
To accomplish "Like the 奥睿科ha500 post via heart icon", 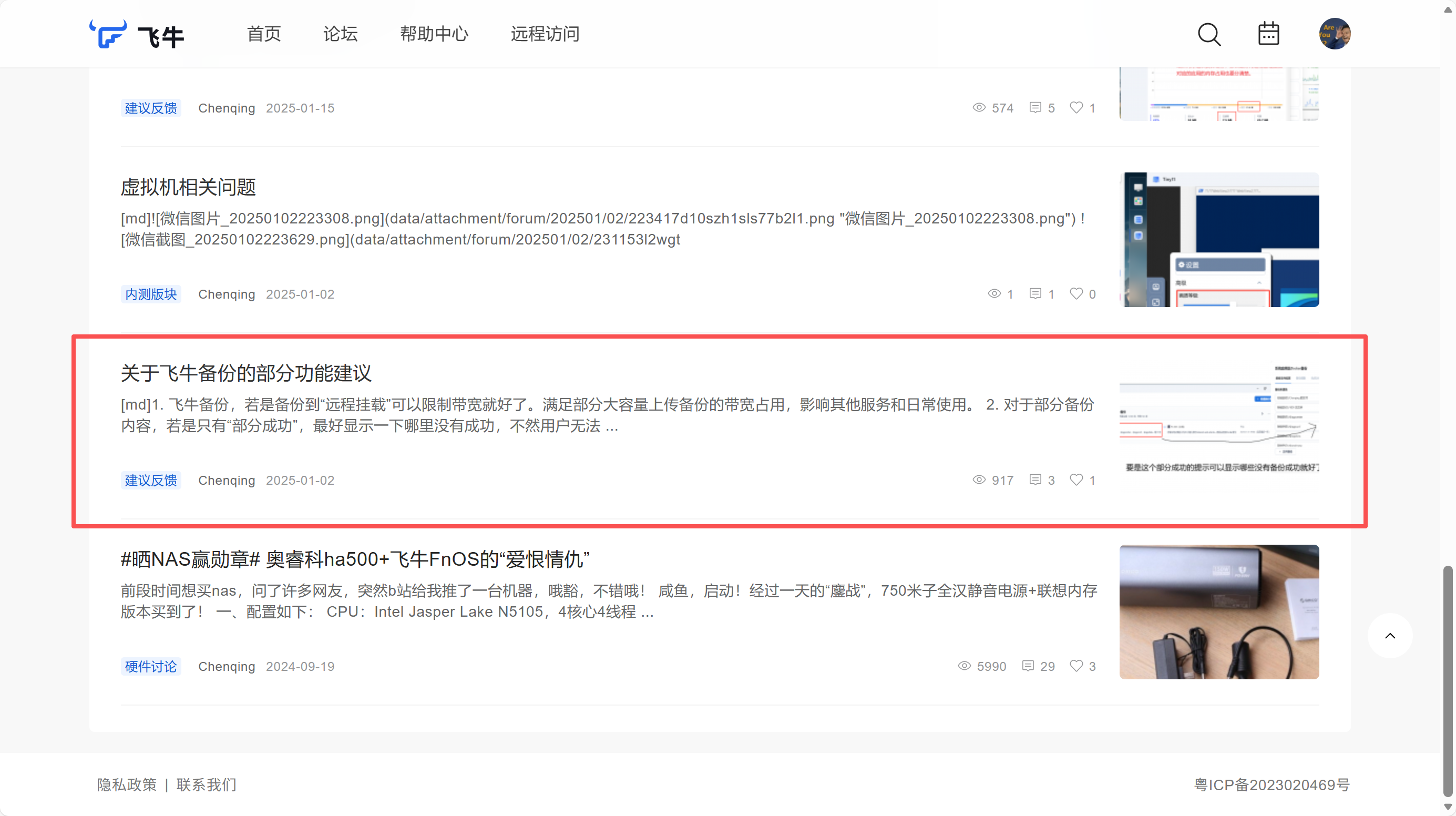I will tap(1076, 666).
